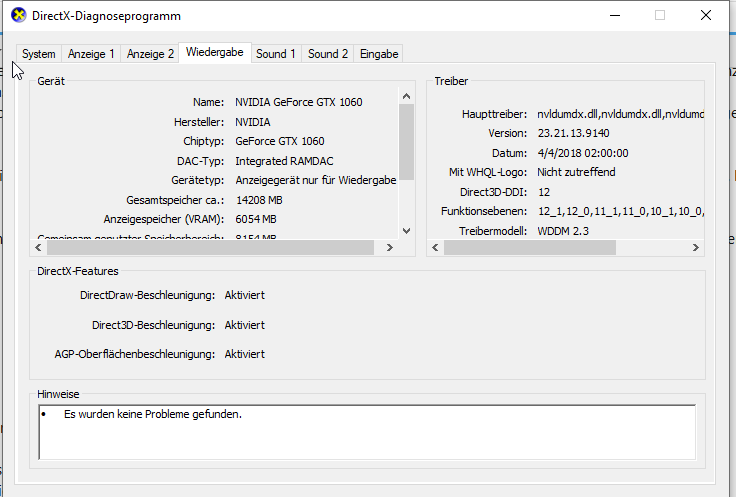Image resolution: width=736 pixels, height=497 pixels.
Task: Click the Aktiviert status of DirectDraw-Beschleunigung
Action: [x=245, y=295]
